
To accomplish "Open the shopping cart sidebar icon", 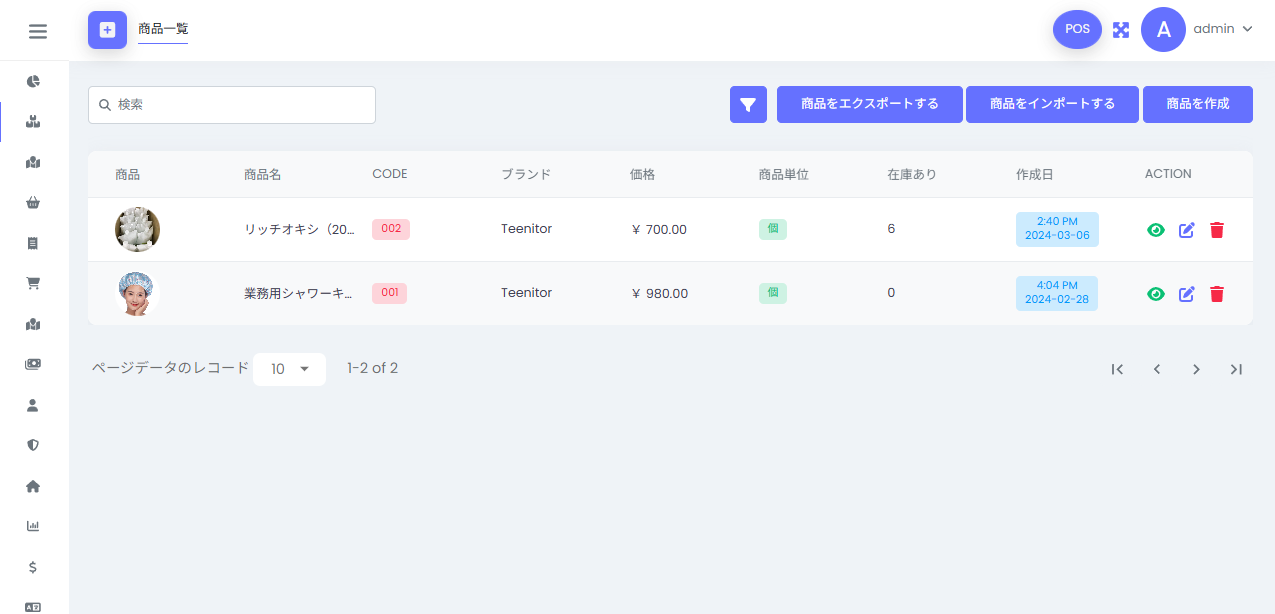I will 33,283.
